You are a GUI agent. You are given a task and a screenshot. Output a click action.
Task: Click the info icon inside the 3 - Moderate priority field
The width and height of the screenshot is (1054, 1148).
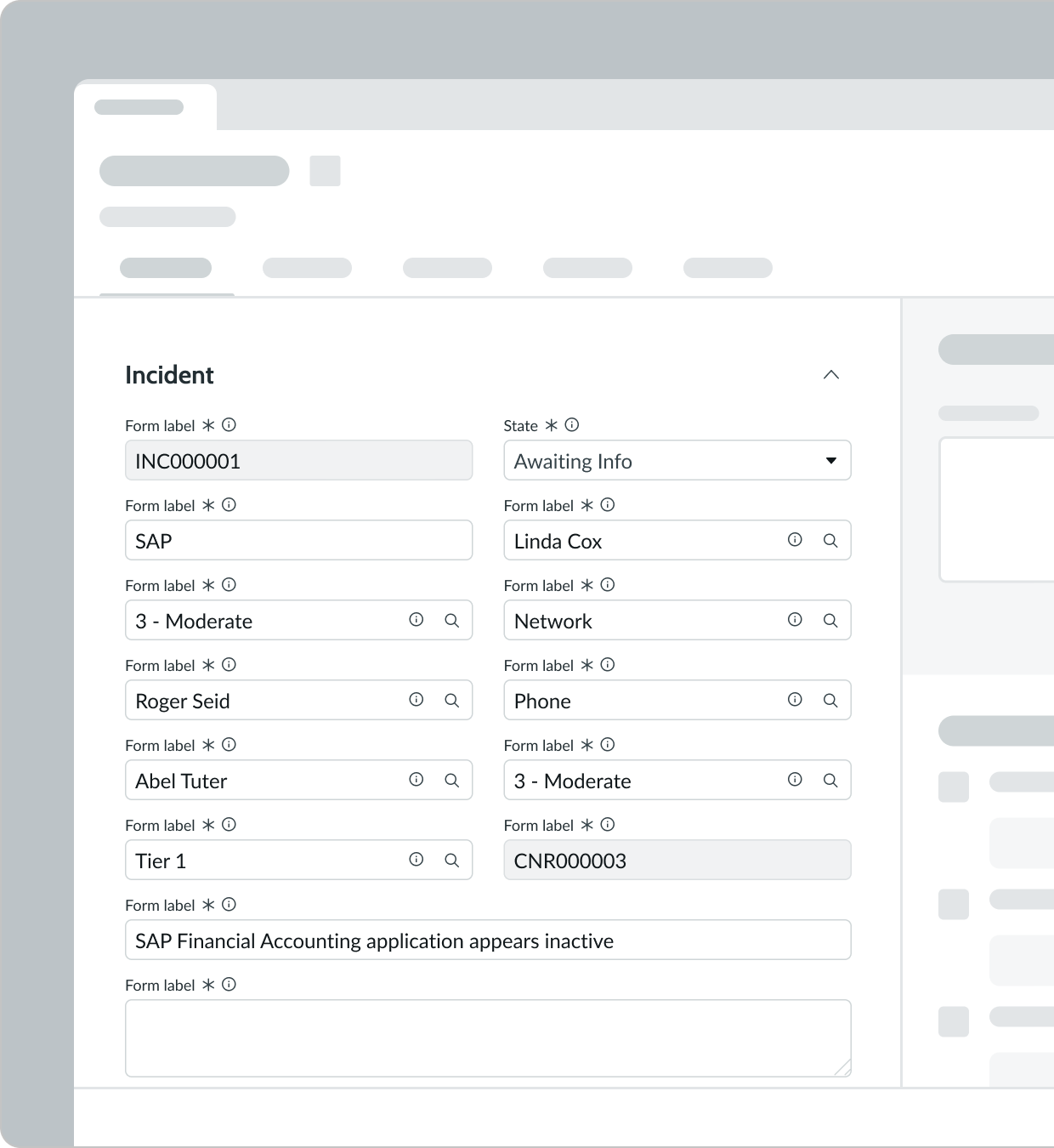794,780
